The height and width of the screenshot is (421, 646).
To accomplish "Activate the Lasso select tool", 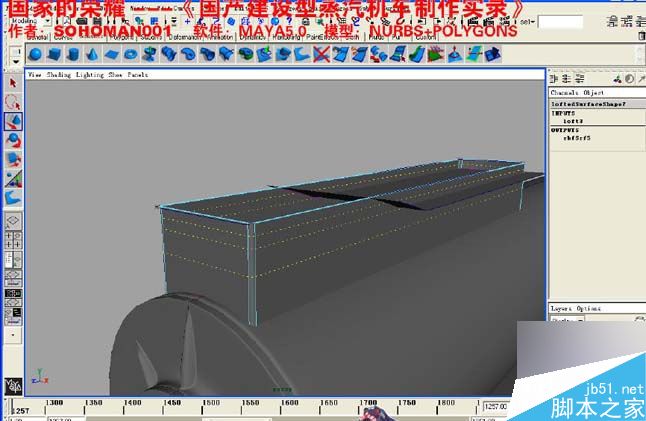I will (x=14, y=102).
